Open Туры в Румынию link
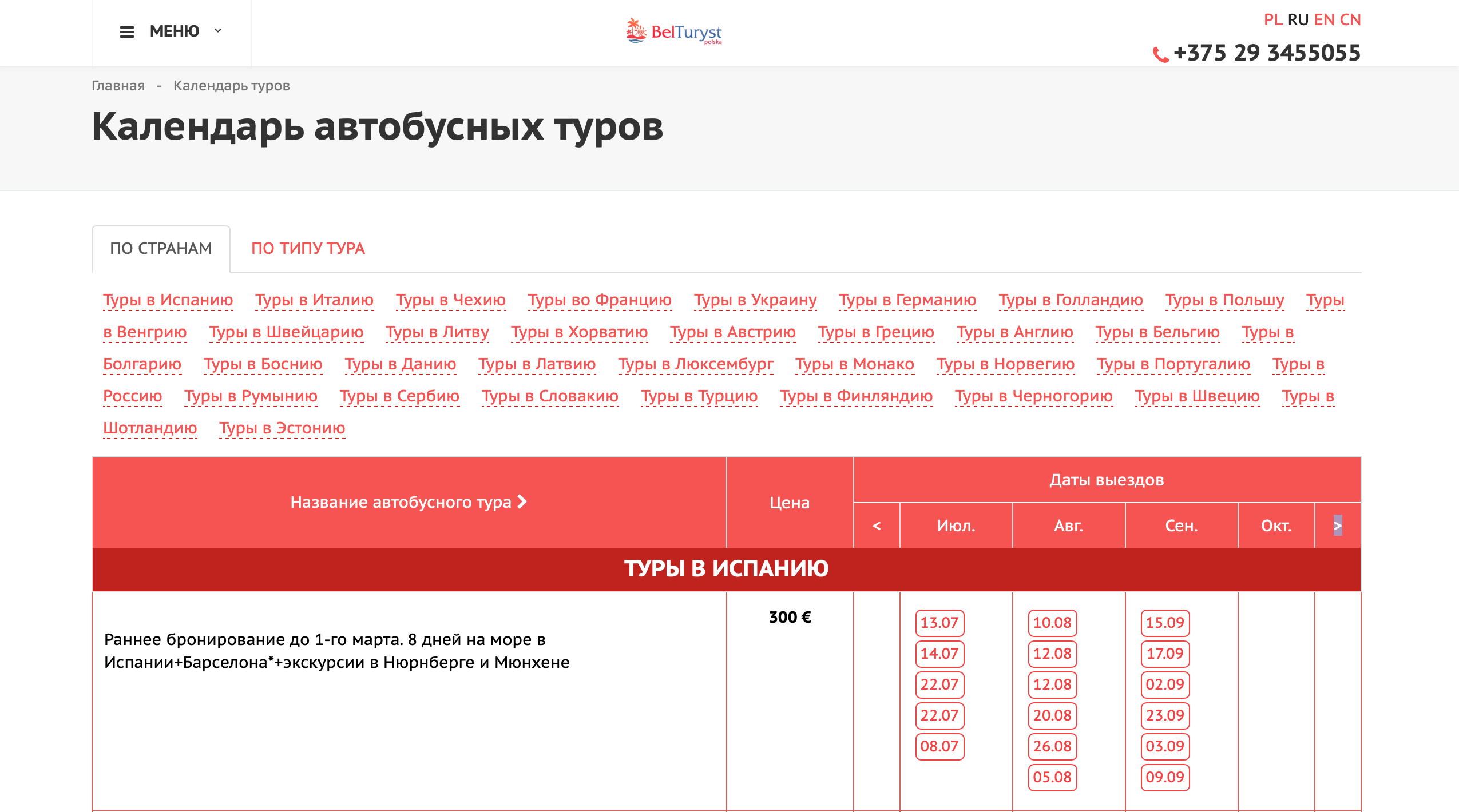 pos(251,396)
